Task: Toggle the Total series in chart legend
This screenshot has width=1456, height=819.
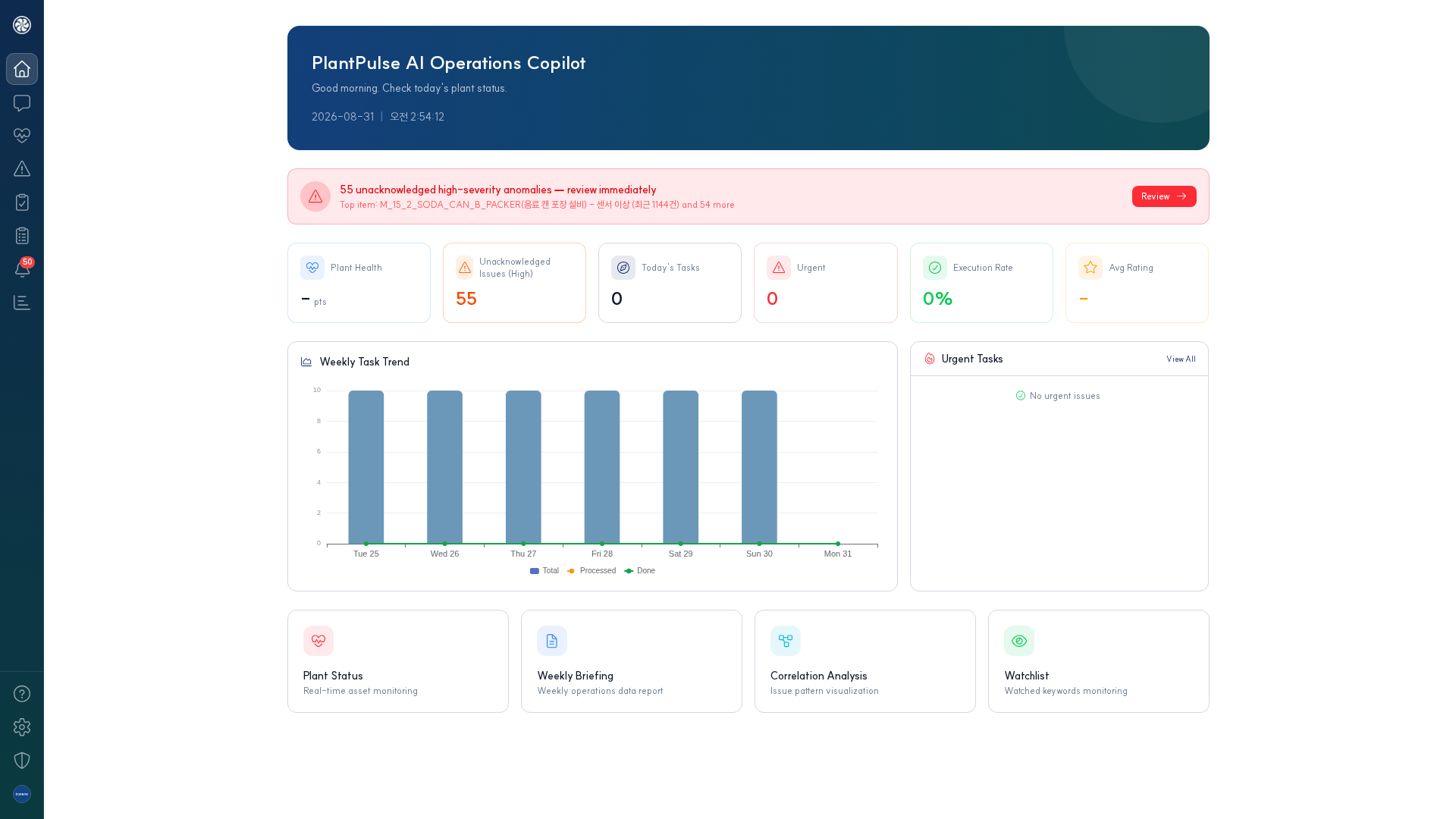Action: [x=544, y=571]
